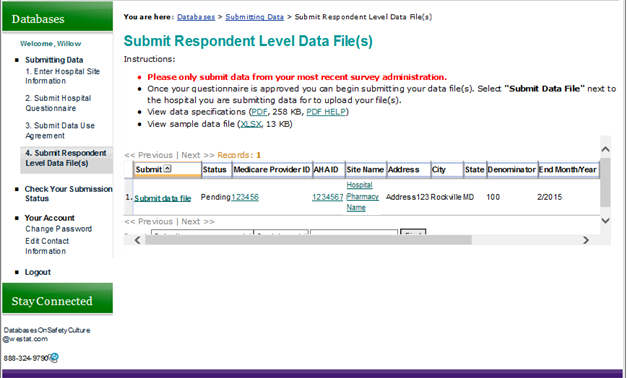Sort by State column header

(475, 169)
